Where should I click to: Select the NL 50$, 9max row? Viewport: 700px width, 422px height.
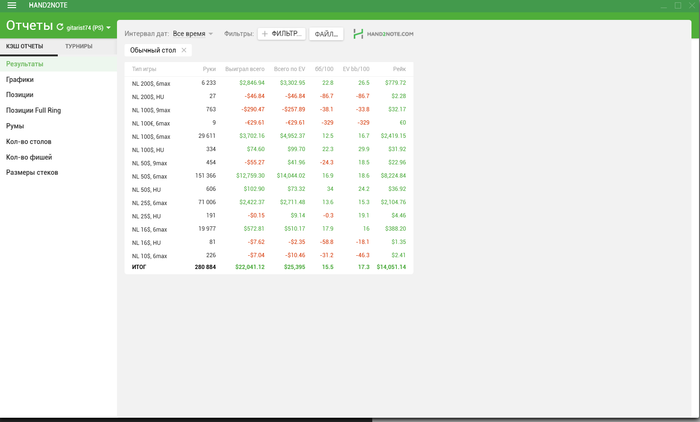click(269, 163)
